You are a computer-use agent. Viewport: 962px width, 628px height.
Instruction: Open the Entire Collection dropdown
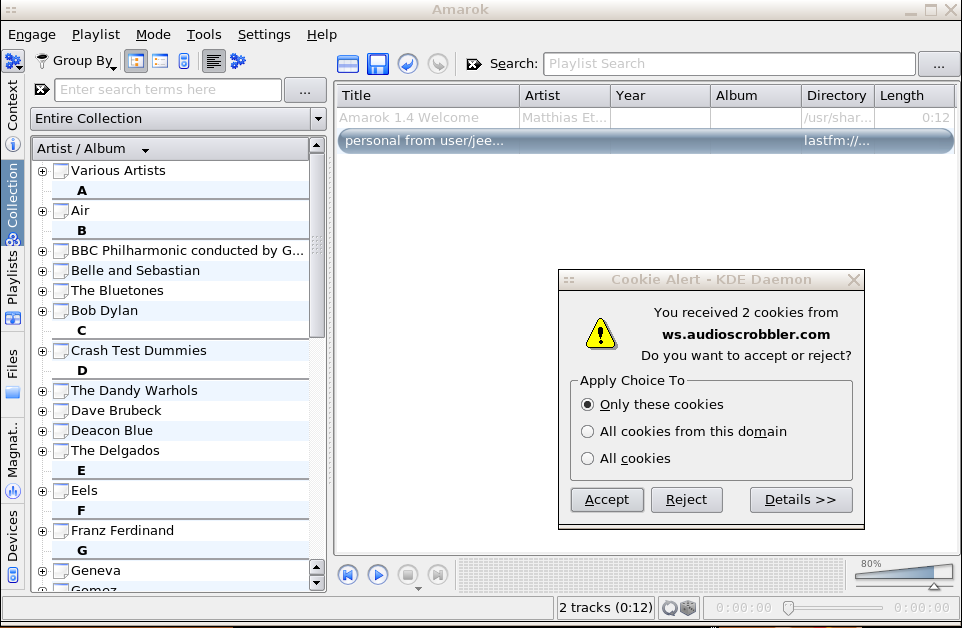pos(178,119)
